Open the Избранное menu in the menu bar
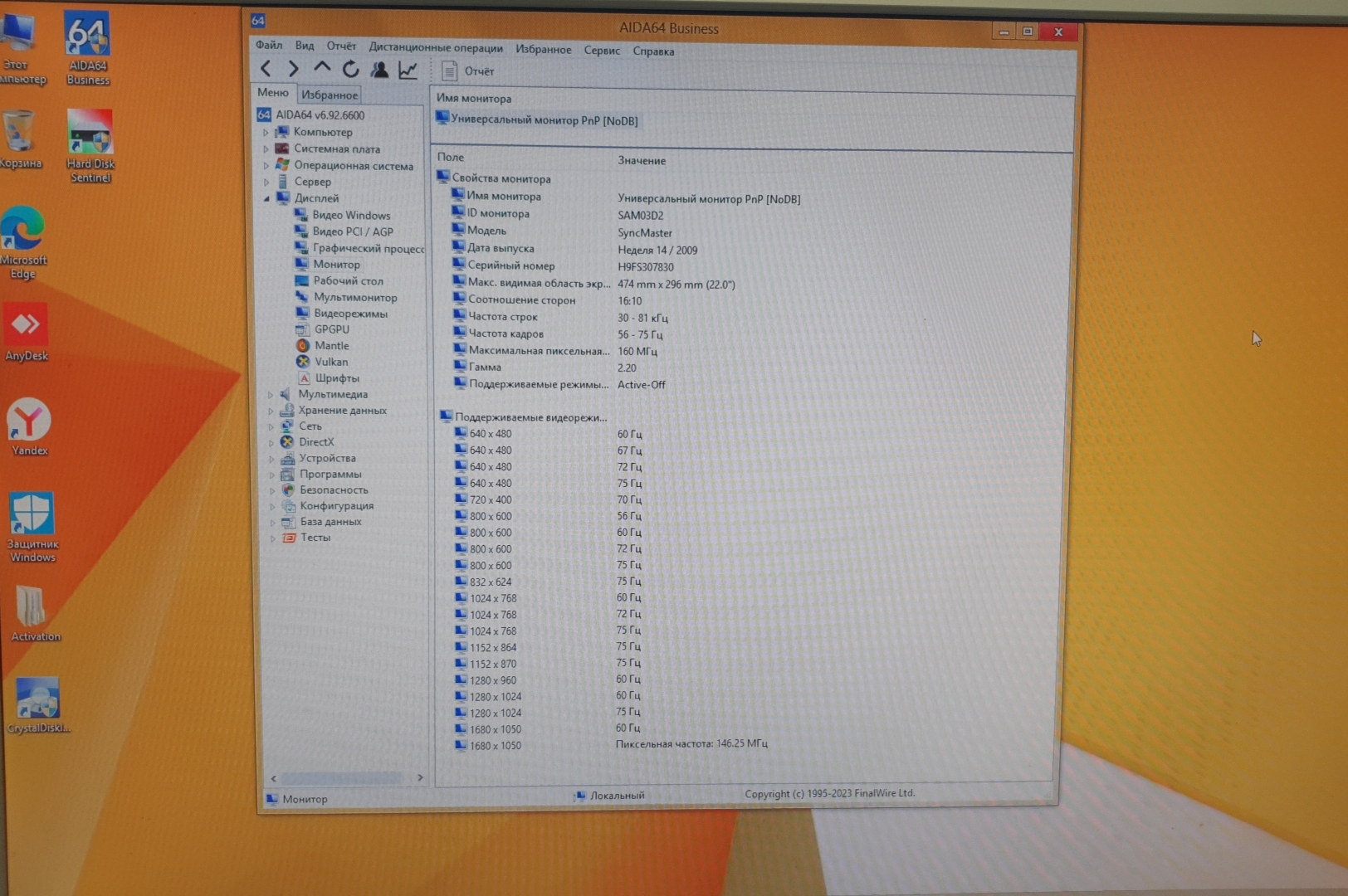 coord(544,50)
